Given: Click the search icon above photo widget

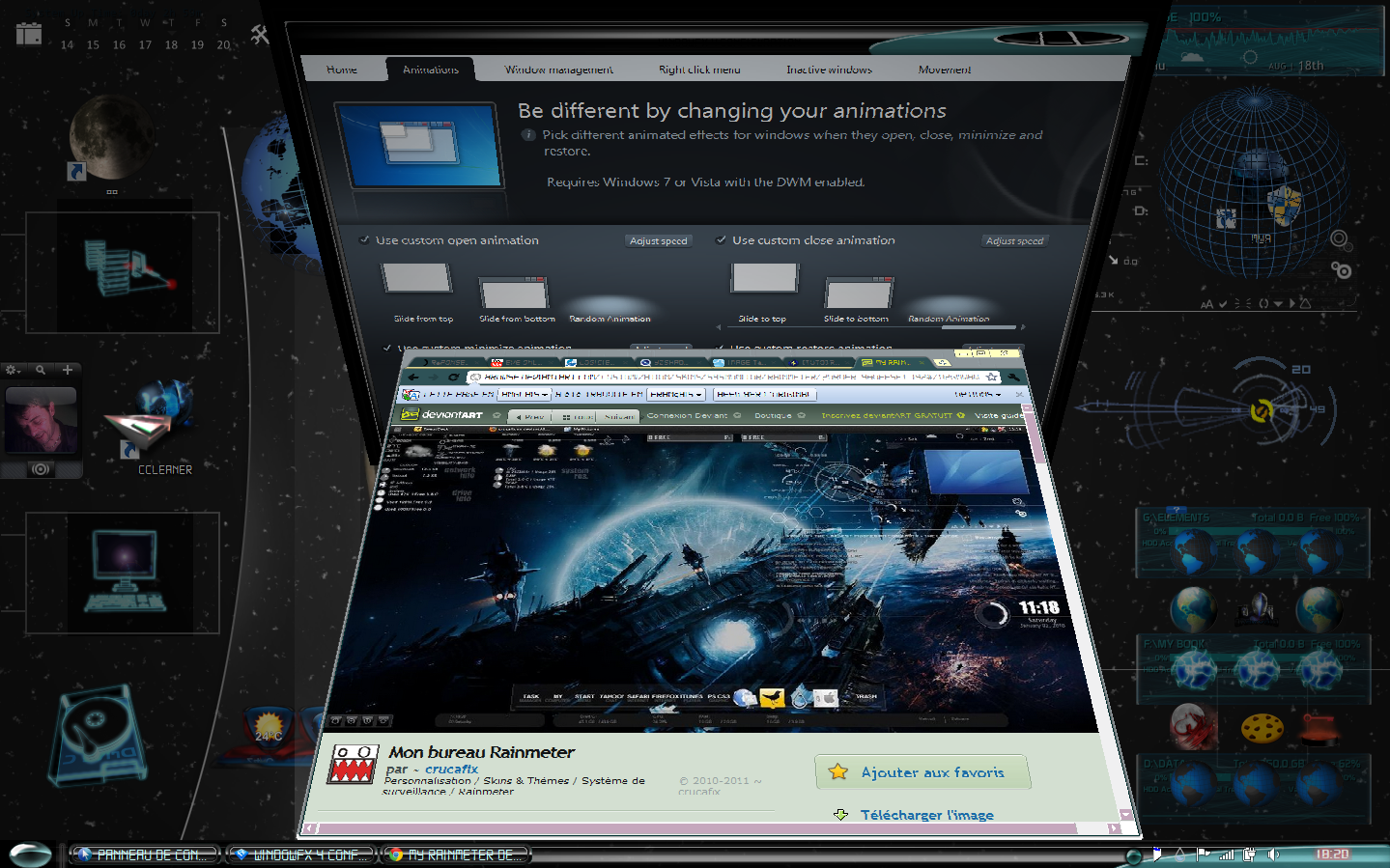Looking at the screenshot, I should coord(41,370).
